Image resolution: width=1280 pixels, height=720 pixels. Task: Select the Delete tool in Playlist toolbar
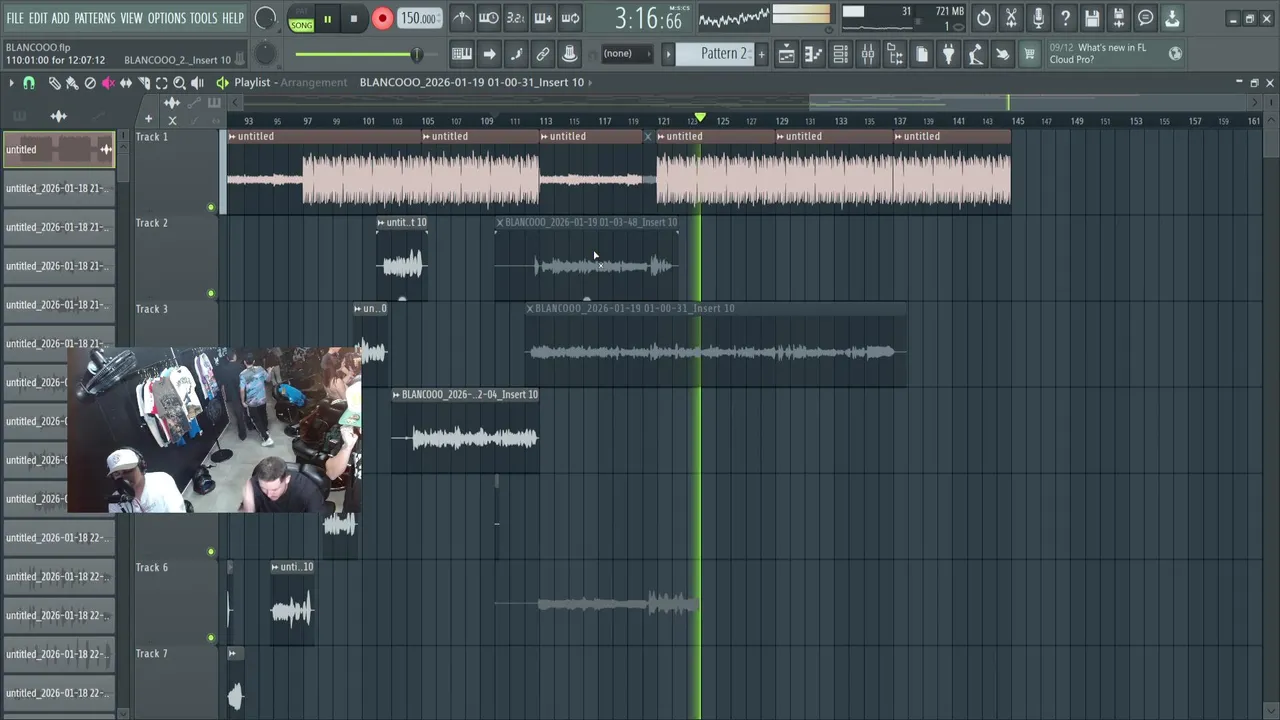(90, 83)
